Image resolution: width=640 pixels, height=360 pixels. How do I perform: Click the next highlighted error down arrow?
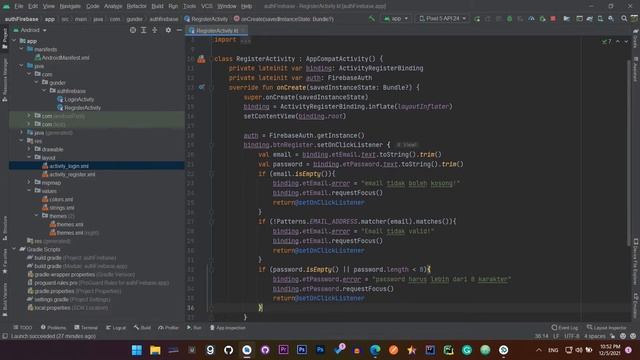point(626,41)
